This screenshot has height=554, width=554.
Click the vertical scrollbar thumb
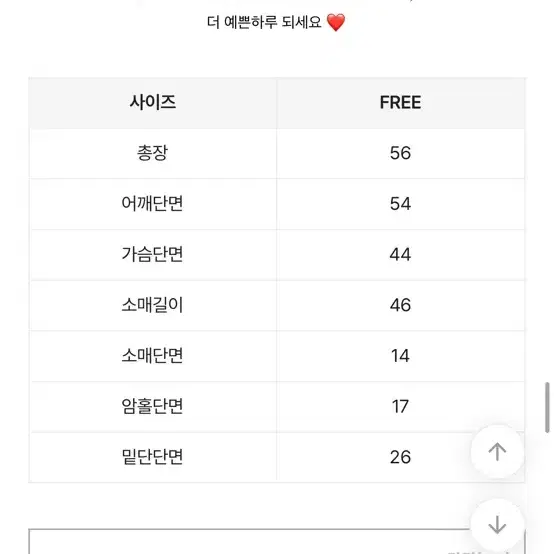point(547,407)
